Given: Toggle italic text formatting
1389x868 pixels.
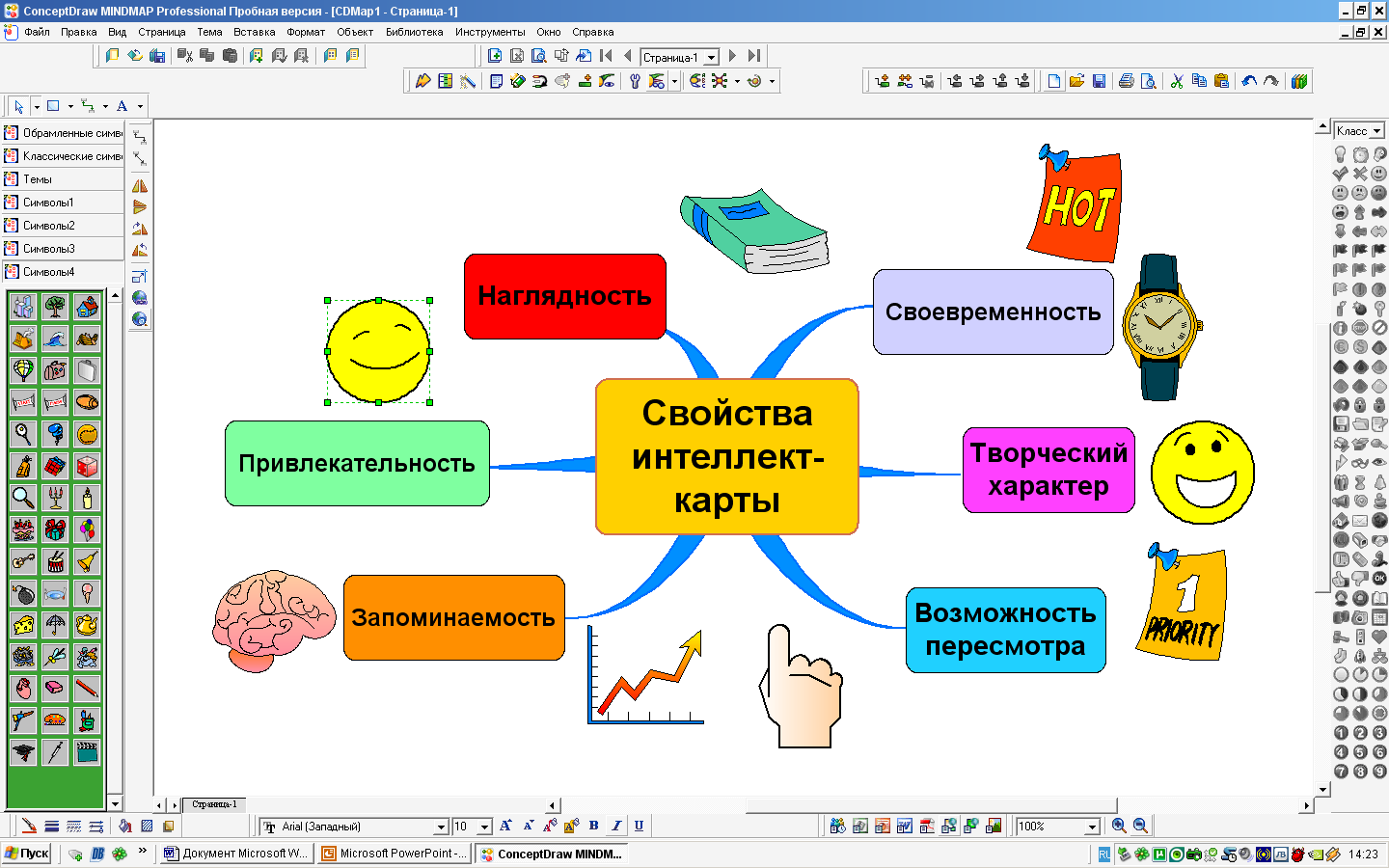Looking at the screenshot, I should pyautogui.click(x=616, y=826).
